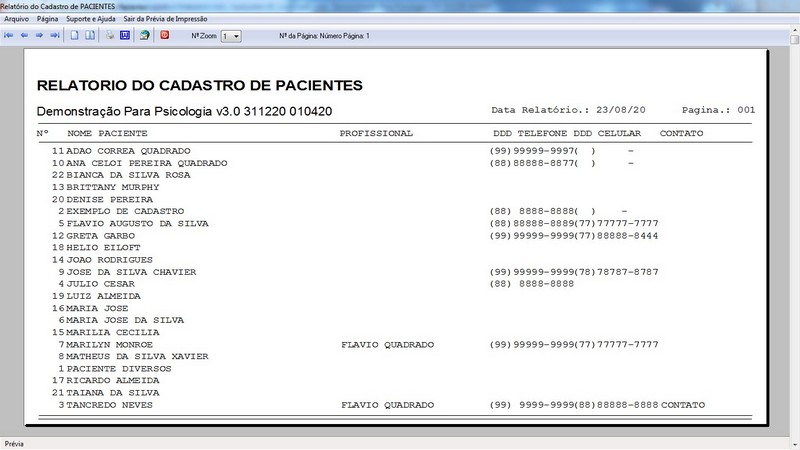The height and width of the screenshot is (450, 800).
Task: Select patient row LUIZ ALMEIDA
Action: [96, 296]
